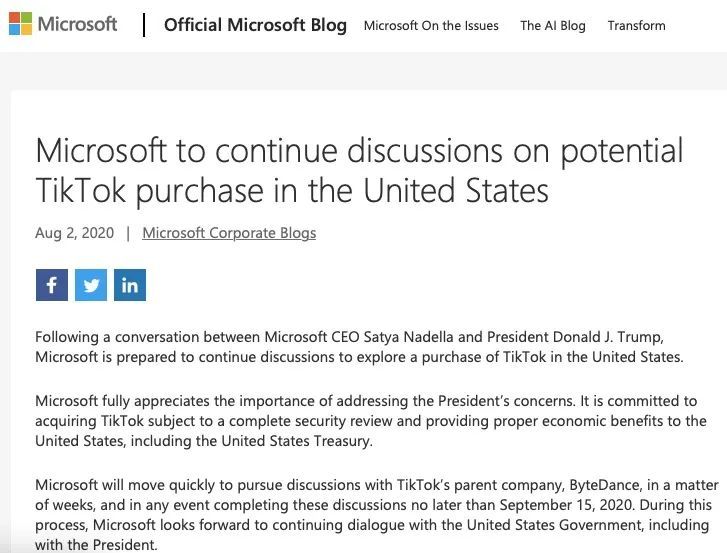Click 'United States Treasury' in the second paragraph

click(296, 441)
